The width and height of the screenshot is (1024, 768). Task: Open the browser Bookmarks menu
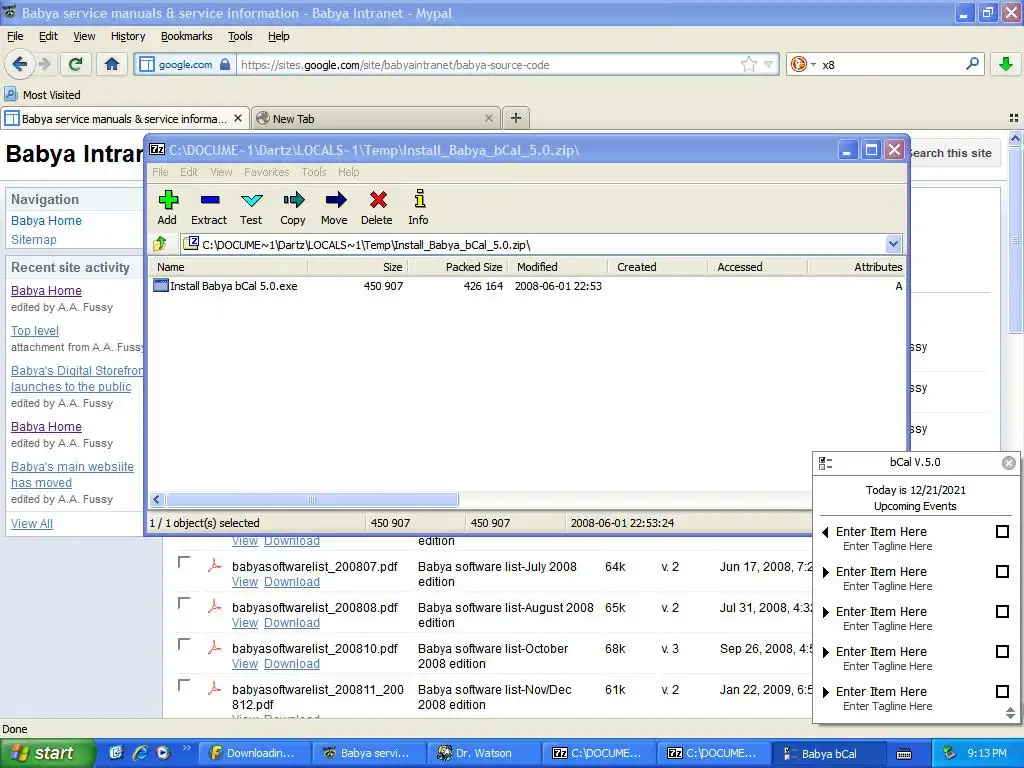186,36
